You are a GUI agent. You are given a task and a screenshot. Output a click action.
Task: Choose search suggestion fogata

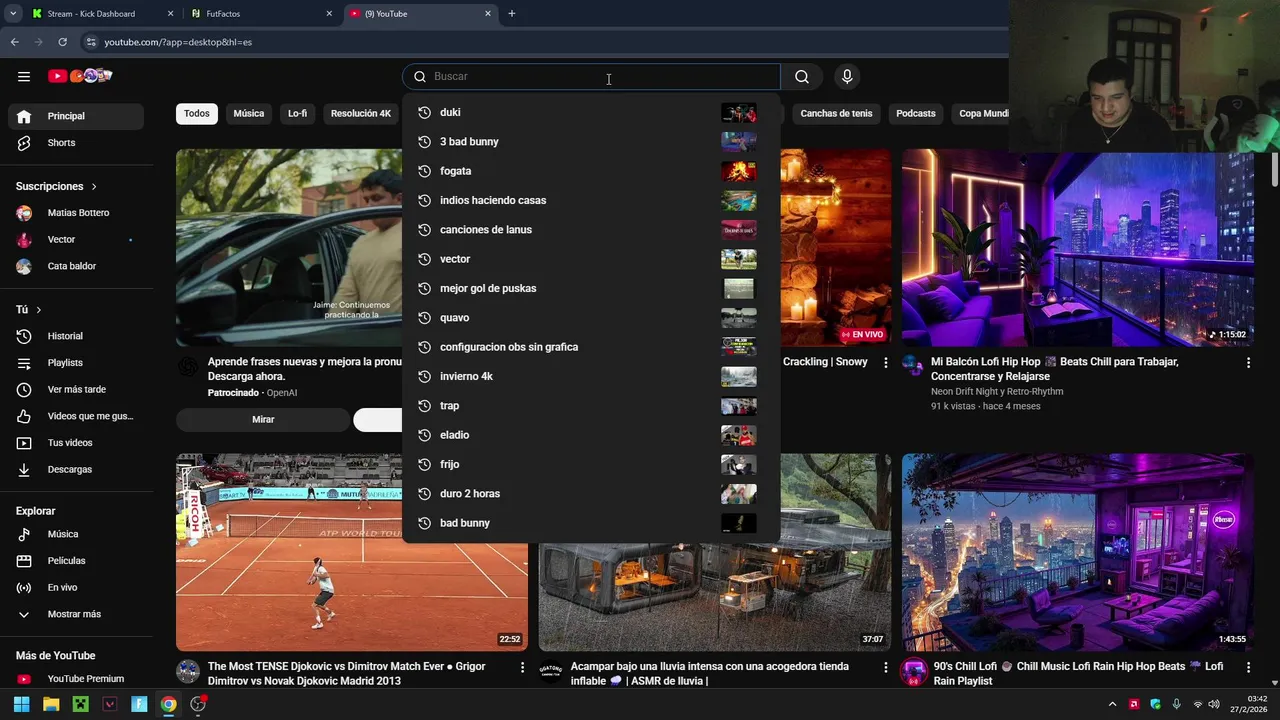(591, 171)
